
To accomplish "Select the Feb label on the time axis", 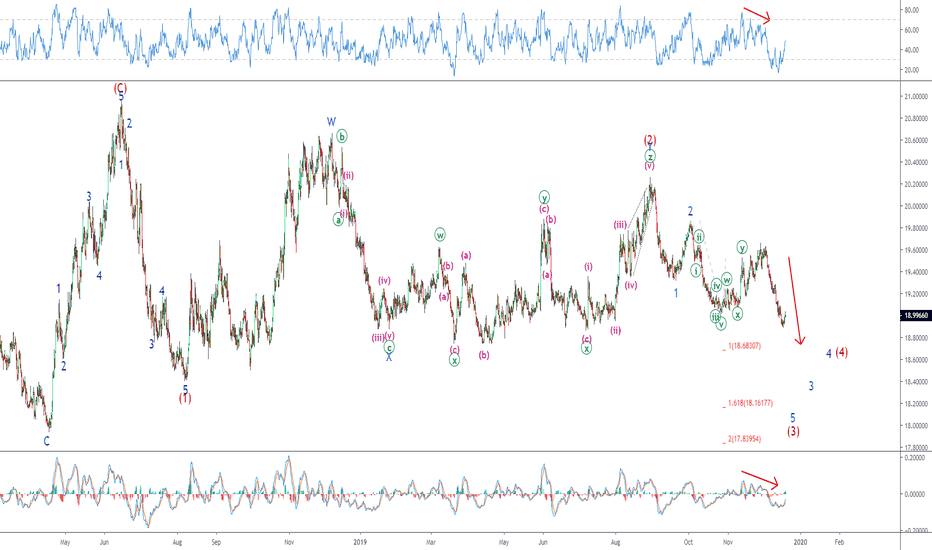I will click(838, 540).
